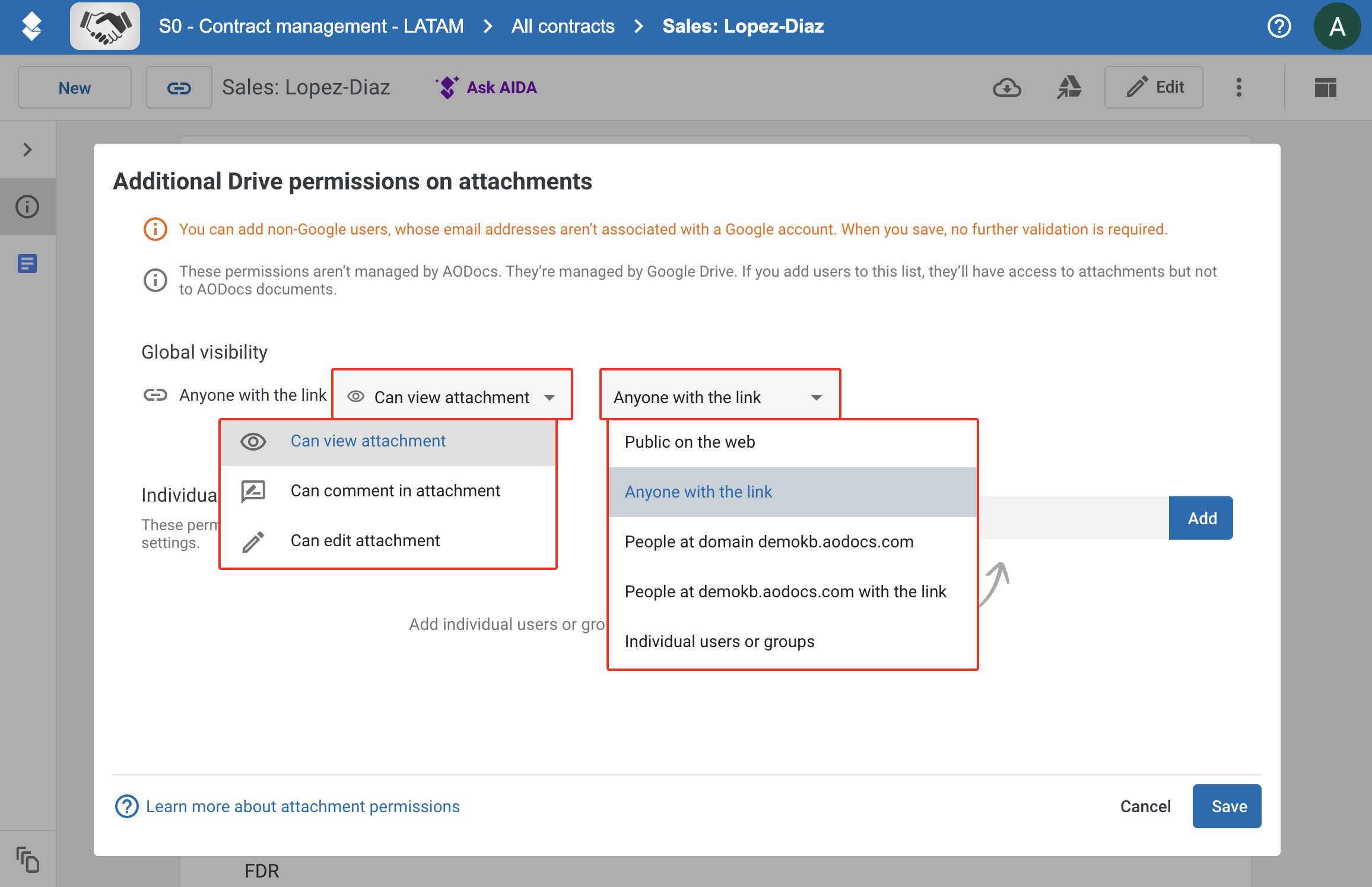
Task: Click the AODocs home logo icon
Action: (x=31, y=27)
